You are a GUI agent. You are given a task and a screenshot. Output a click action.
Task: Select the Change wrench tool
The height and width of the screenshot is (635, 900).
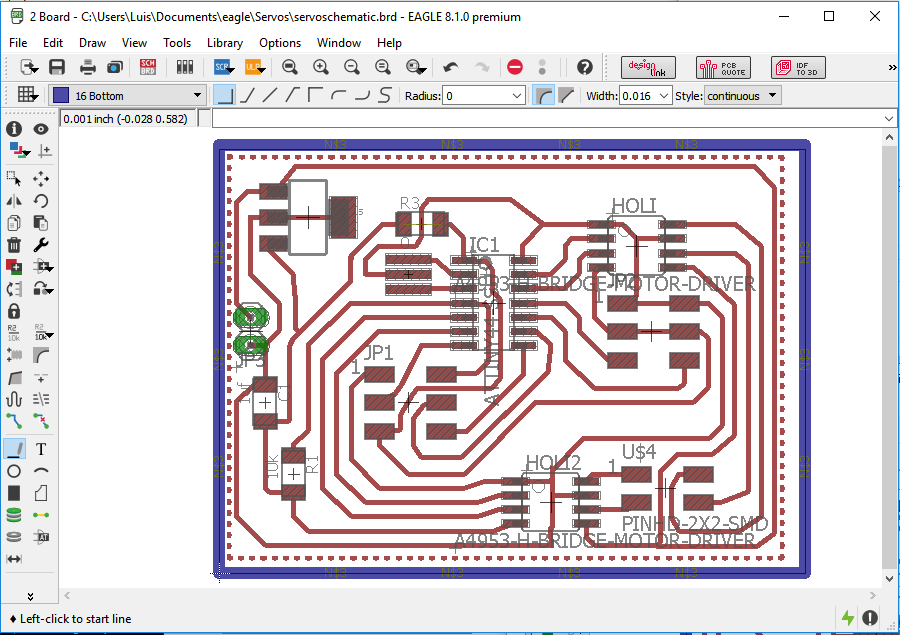pyautogui.click(x=41, y=245)
